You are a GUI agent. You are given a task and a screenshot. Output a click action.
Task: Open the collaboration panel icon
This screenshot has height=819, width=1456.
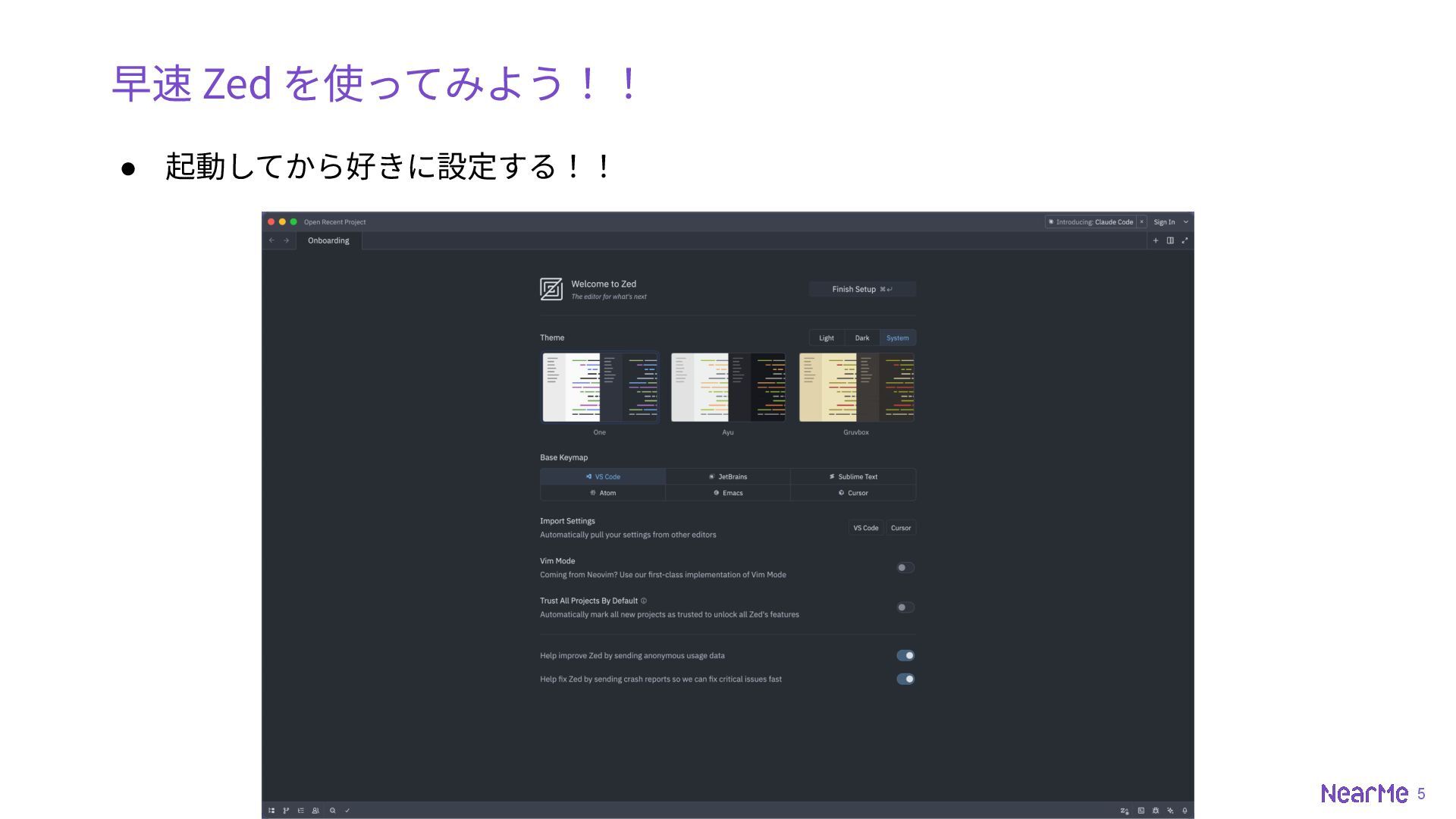coord(315,811)
